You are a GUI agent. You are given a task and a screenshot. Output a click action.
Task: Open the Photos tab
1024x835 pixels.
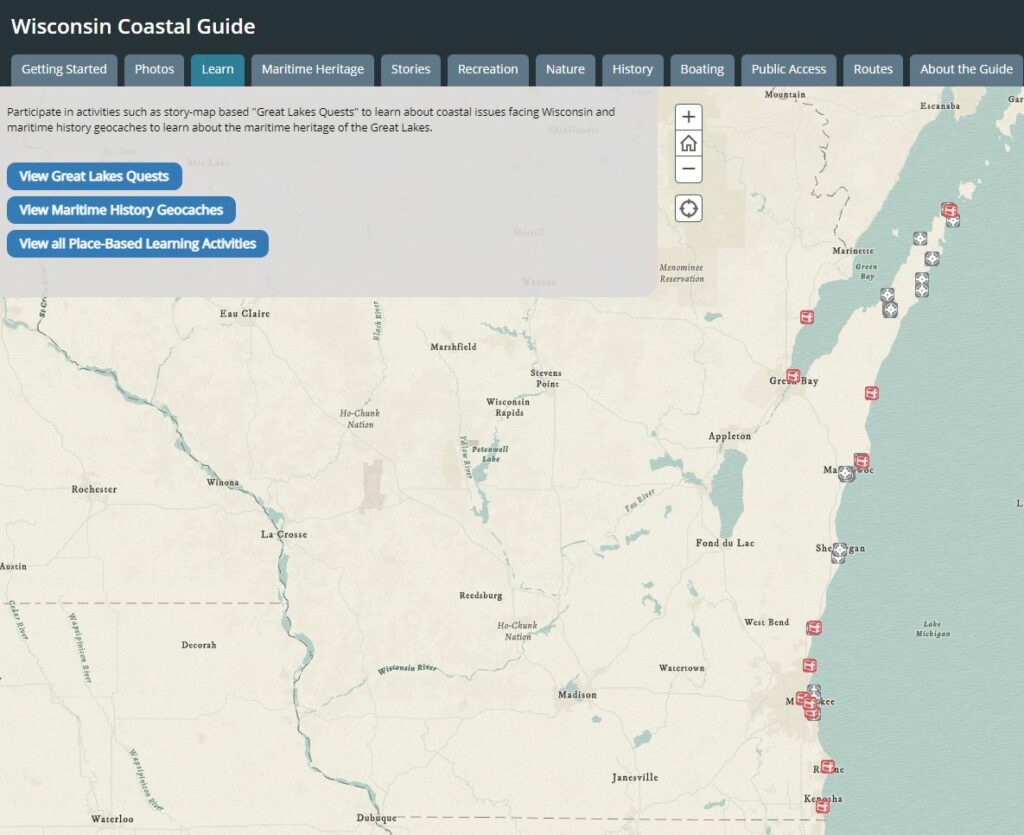tap(155, 69)
